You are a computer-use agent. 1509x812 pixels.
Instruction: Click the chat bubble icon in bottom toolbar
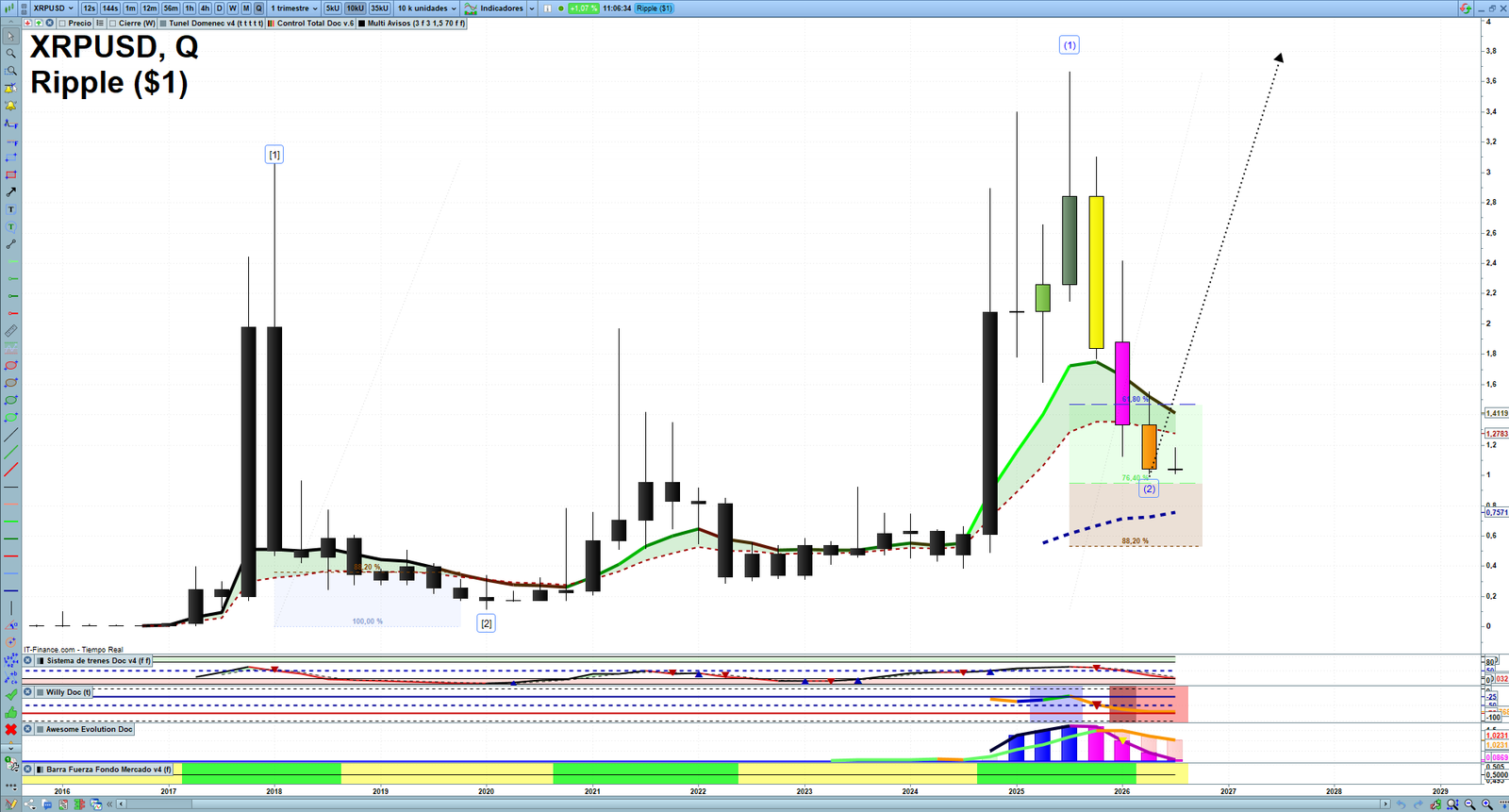(46, 804)
